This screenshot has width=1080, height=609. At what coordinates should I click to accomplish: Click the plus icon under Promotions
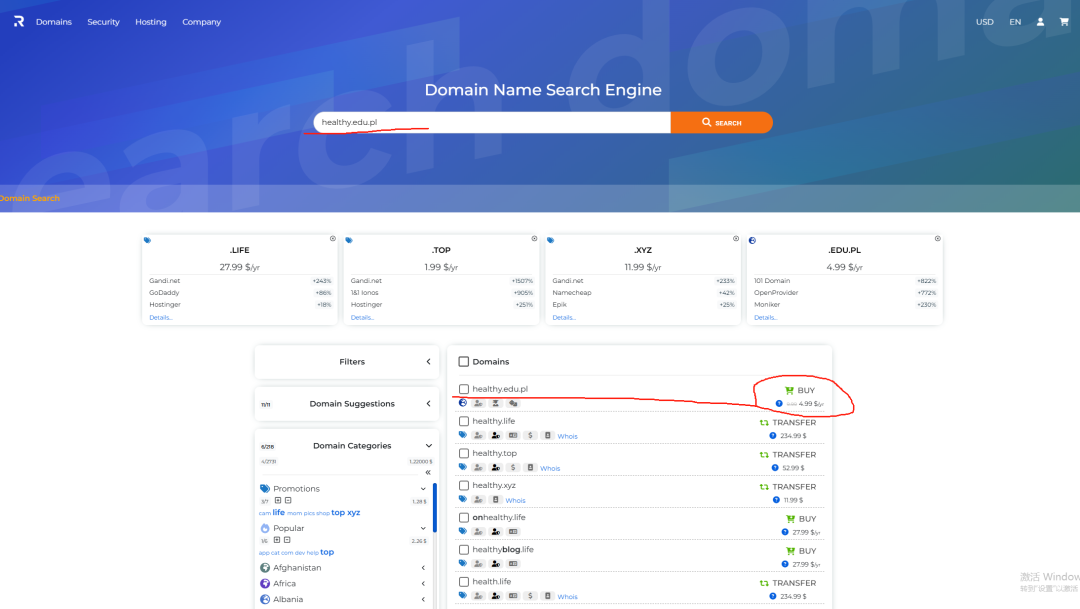278,500
